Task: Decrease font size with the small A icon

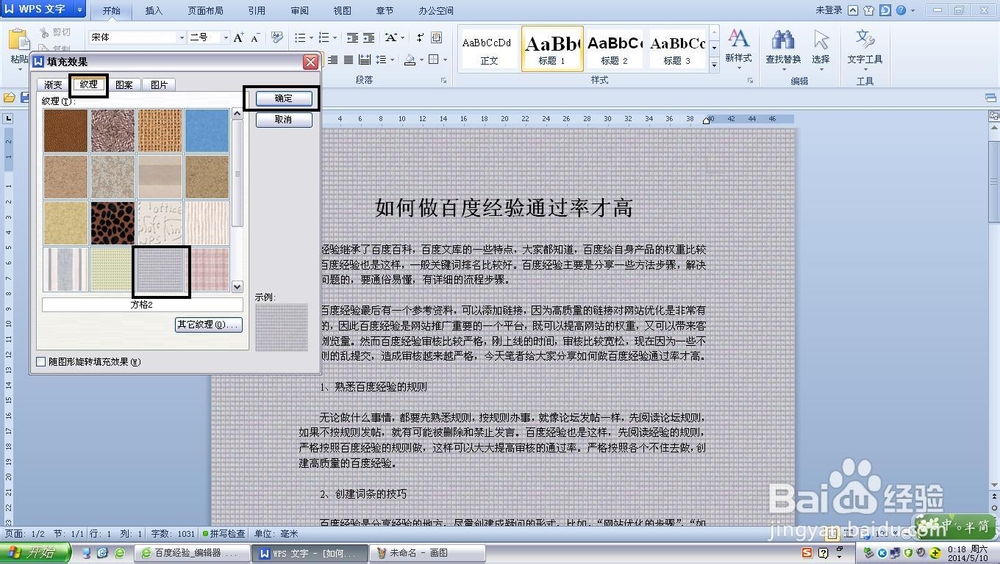Action: 254,38
